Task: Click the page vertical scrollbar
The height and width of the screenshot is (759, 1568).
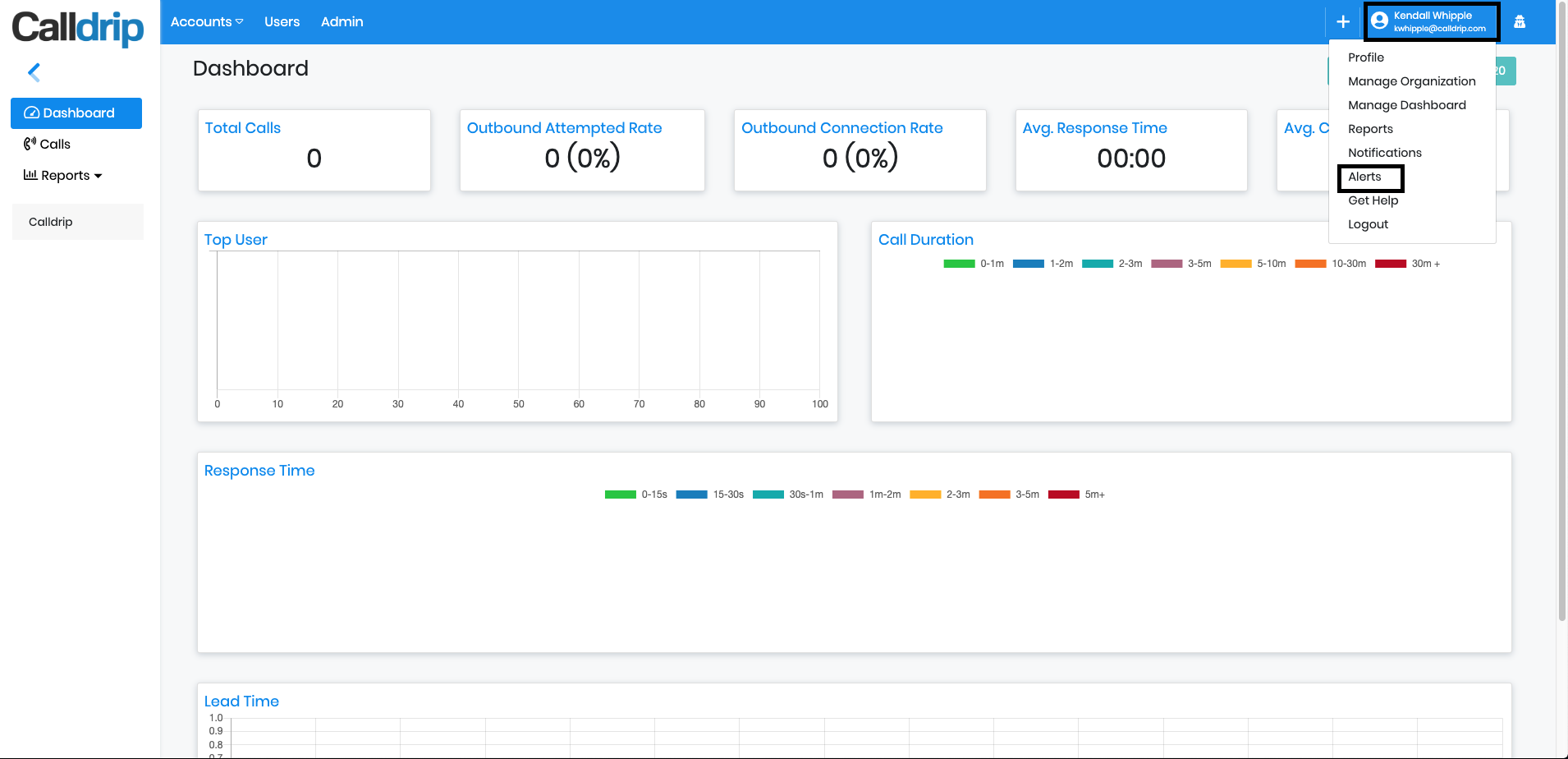Action: [x=1562, y=312]
